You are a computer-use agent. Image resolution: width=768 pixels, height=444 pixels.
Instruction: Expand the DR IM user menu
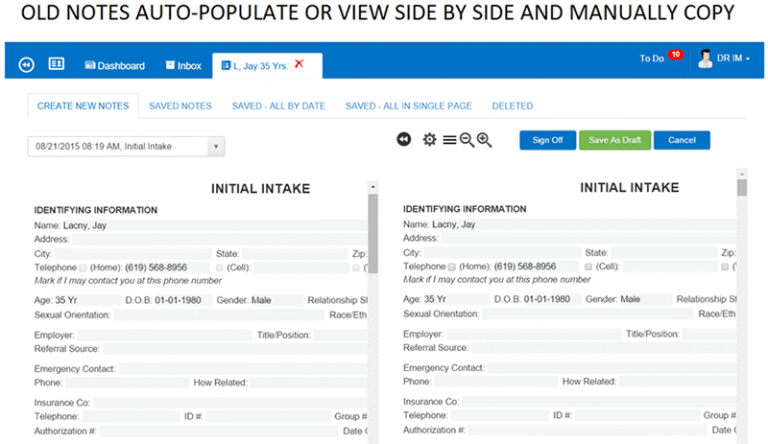[x=733, y=58]
